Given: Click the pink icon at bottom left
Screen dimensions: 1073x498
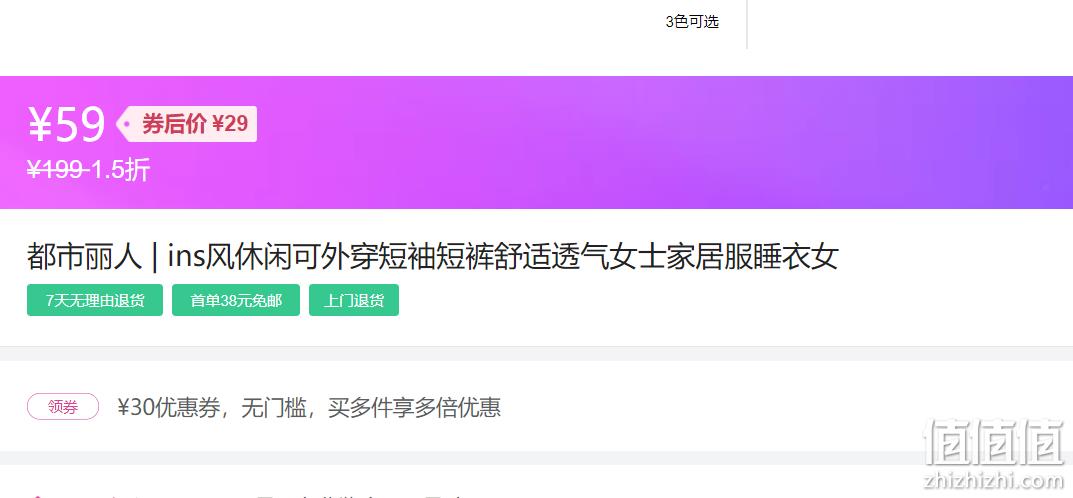Looking at the screenshot, I should click(38, 496).
